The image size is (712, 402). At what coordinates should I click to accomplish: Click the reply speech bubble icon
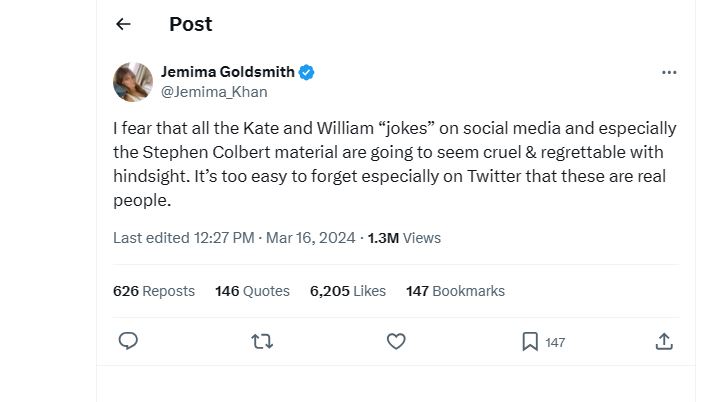[128, 341]
